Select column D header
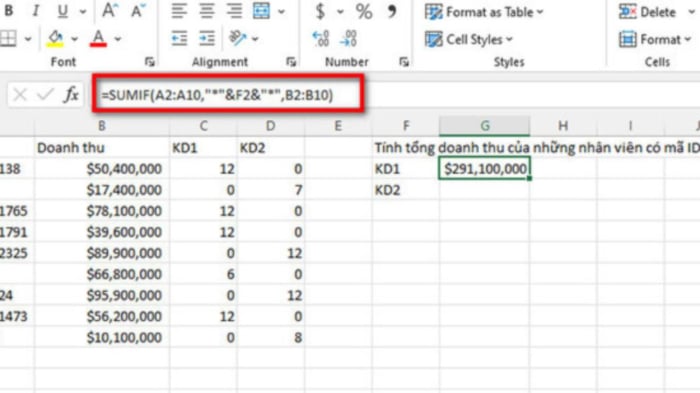The height and width of the screenshot is (393, 700). pyautogui.click(x=271, y=126)
